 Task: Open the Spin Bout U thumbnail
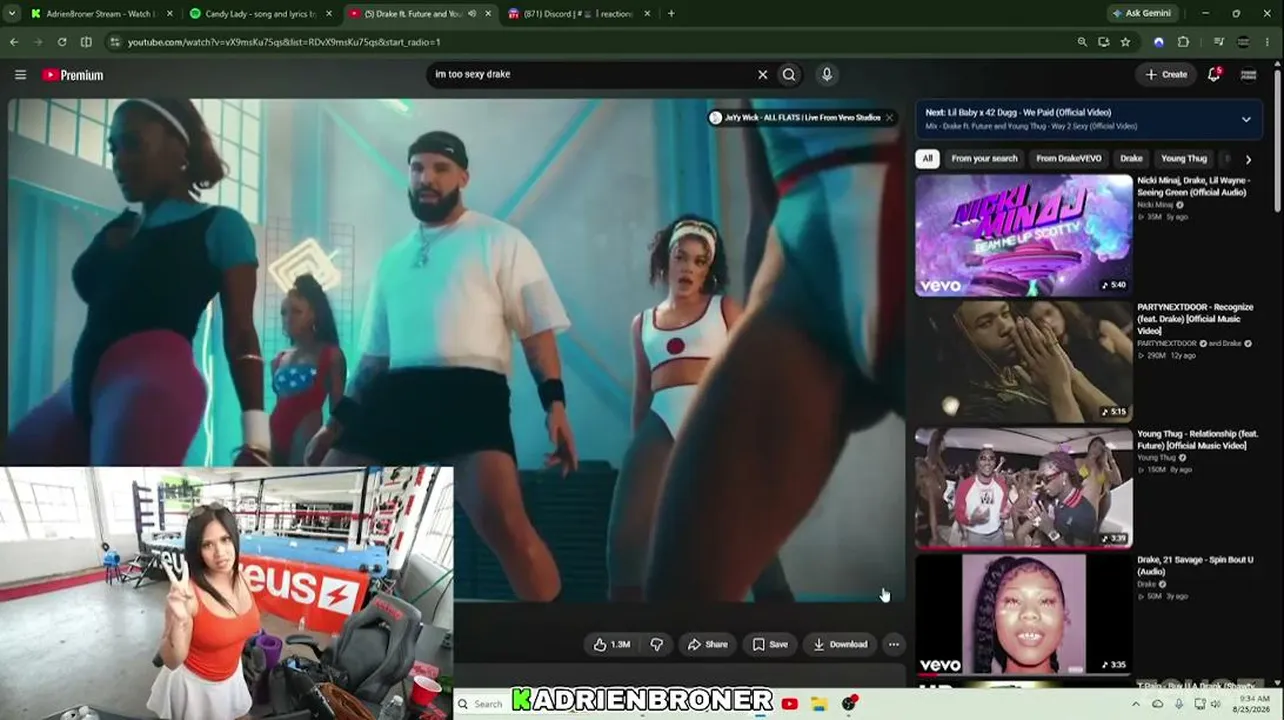(1024, 614)
